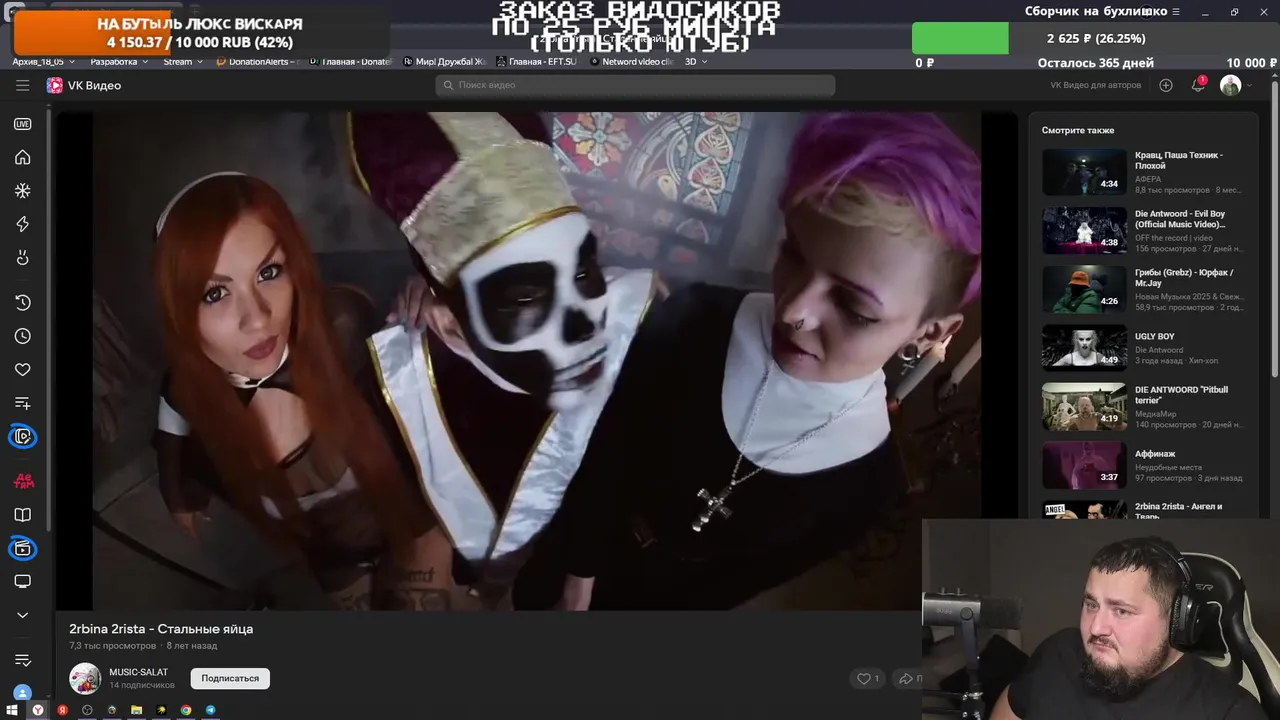Expand more sidebar items with the chevron
The width and height of the screenshot is (1280, 720).
[x=22, y=615]
